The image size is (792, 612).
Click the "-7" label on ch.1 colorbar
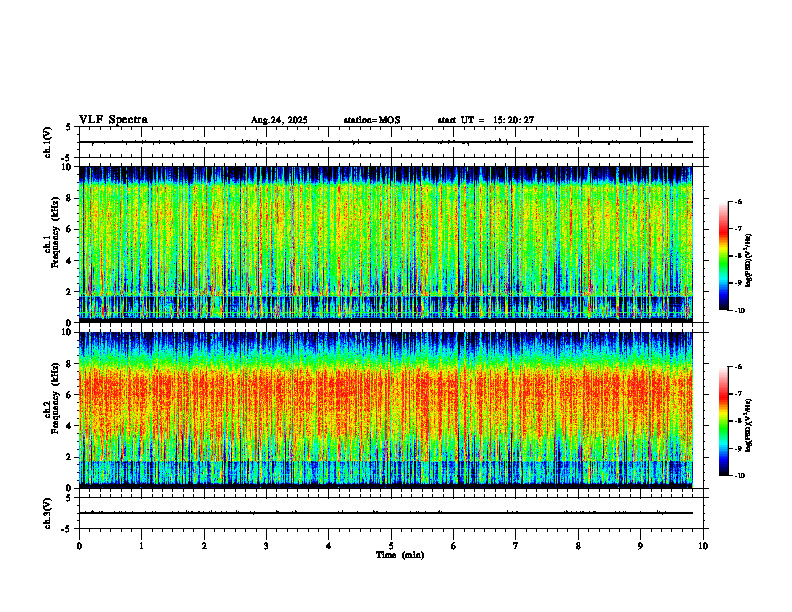(738, 229)
